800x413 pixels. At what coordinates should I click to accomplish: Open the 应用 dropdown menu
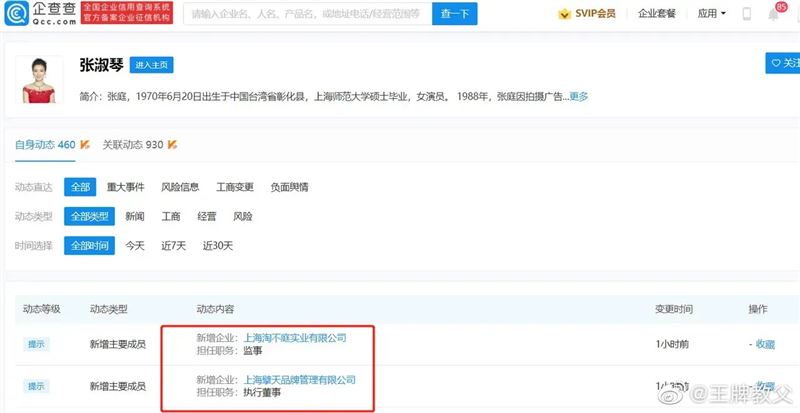(x=712, y=14)
